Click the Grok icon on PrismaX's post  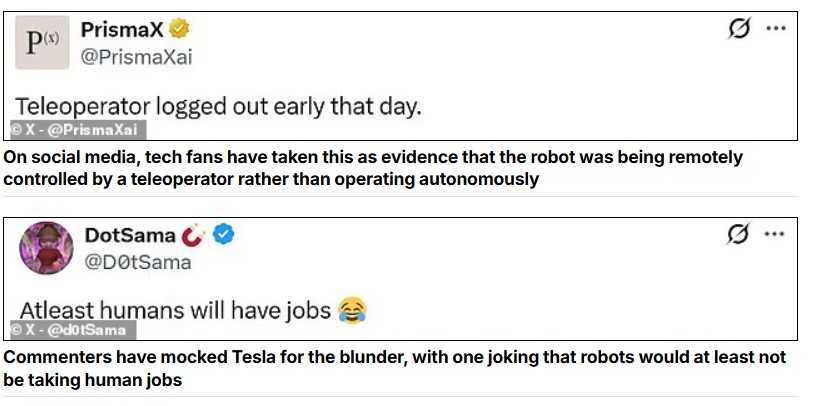click(739, 29)
